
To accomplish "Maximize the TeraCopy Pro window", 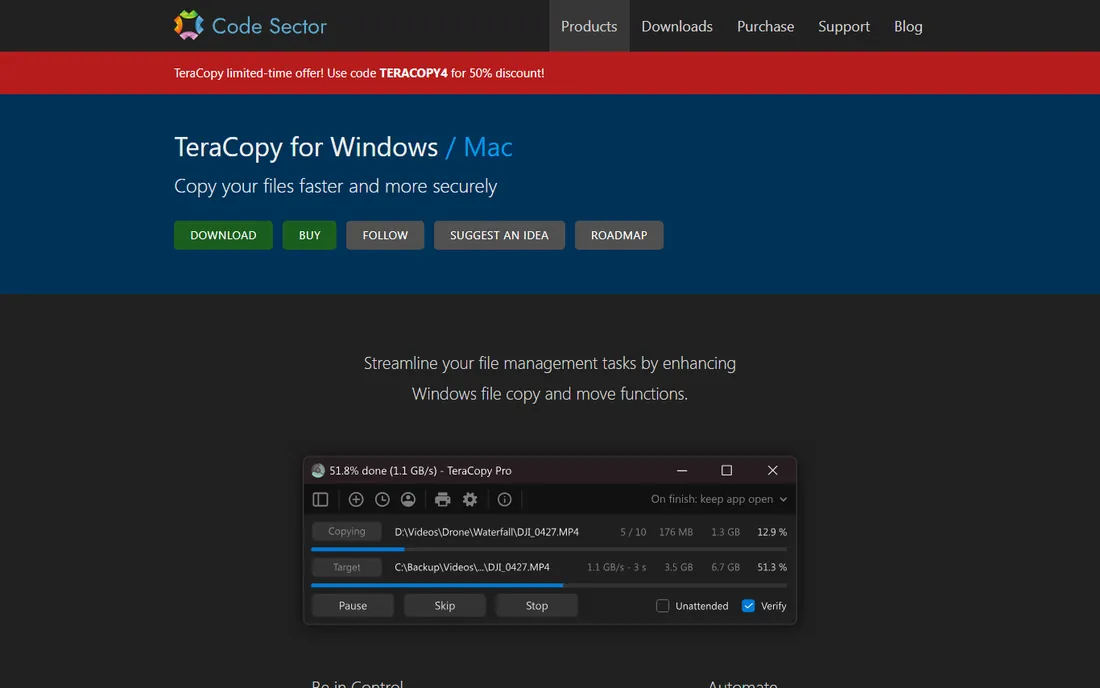I will click(727, 471).
